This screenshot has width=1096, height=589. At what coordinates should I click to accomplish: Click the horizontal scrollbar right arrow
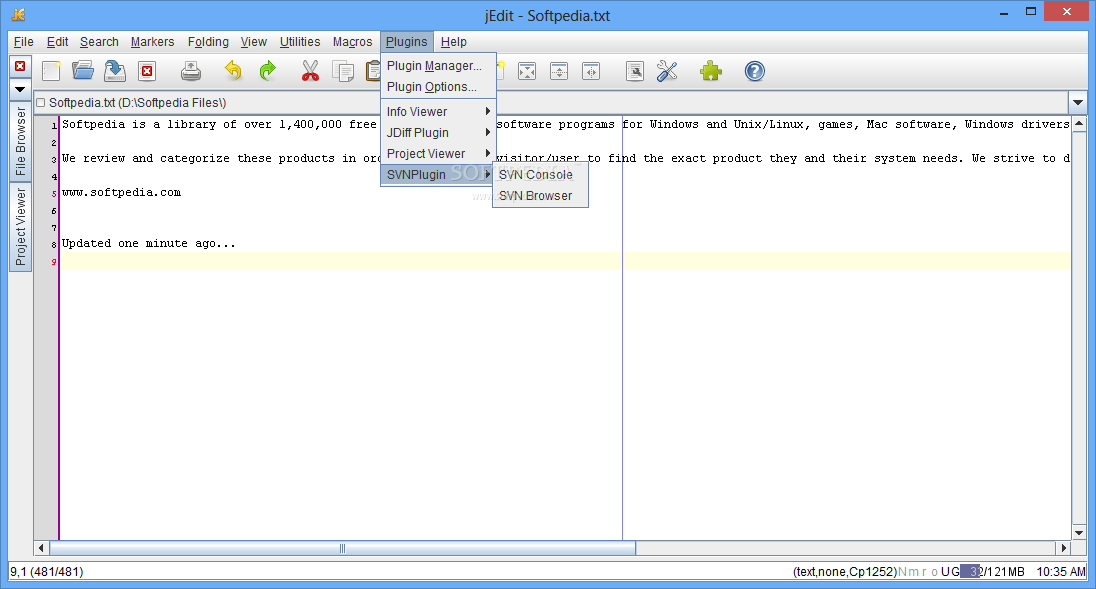[x=1064, y=548]
